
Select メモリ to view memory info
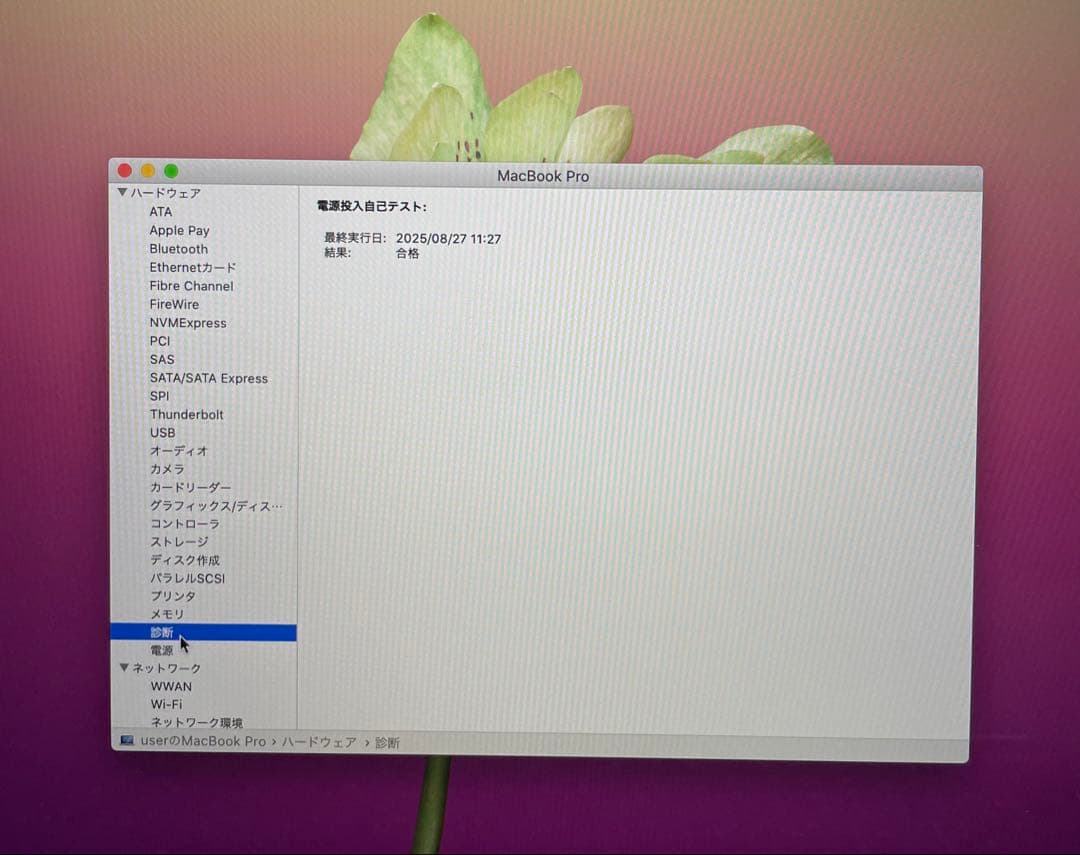point(168,614)
